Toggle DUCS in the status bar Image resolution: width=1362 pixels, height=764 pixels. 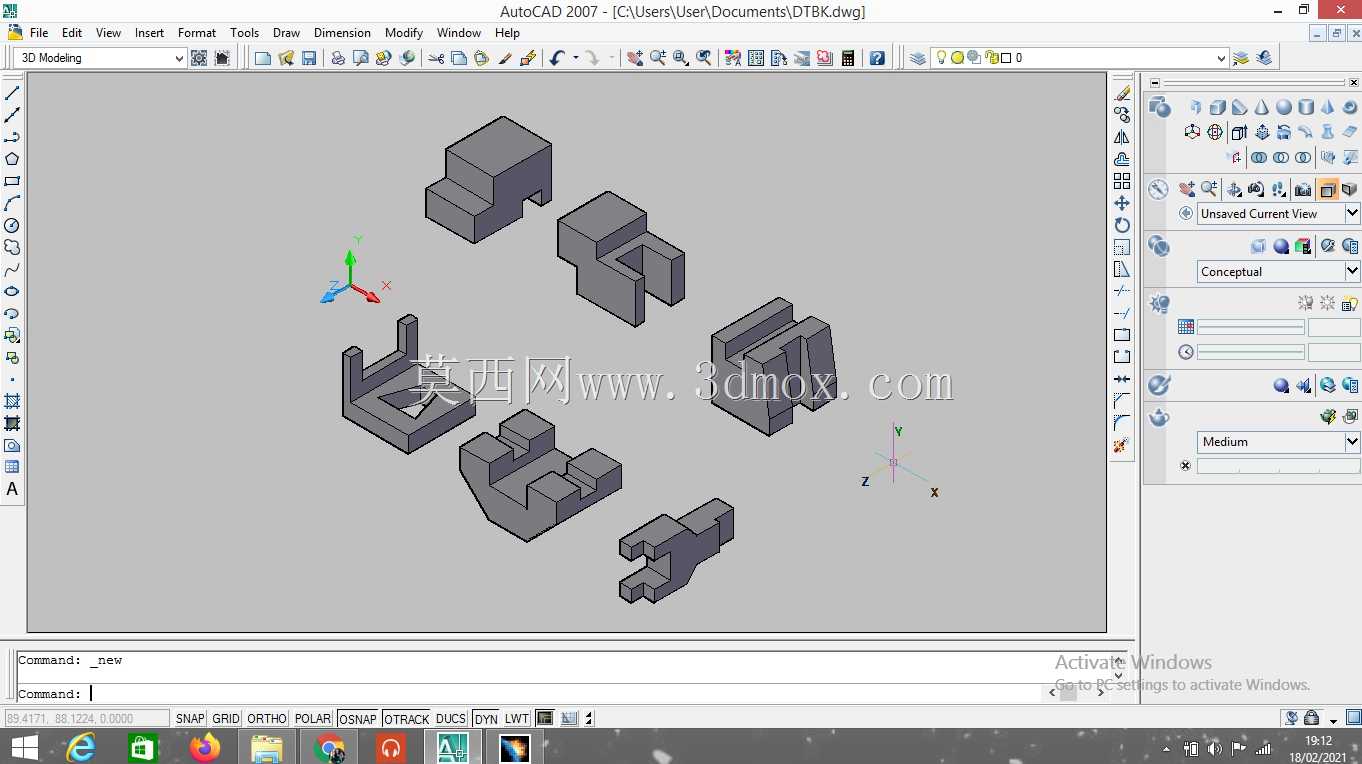[451, 718]
